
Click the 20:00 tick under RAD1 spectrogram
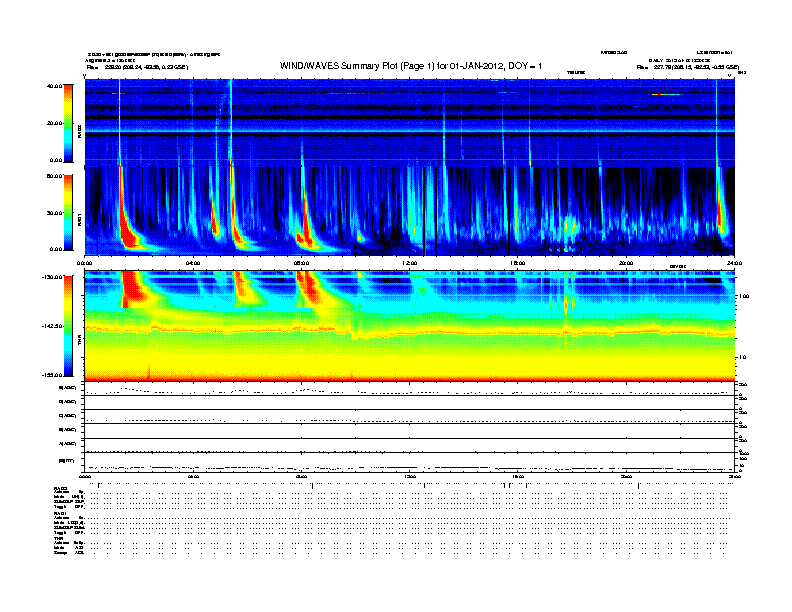[626, 263]
